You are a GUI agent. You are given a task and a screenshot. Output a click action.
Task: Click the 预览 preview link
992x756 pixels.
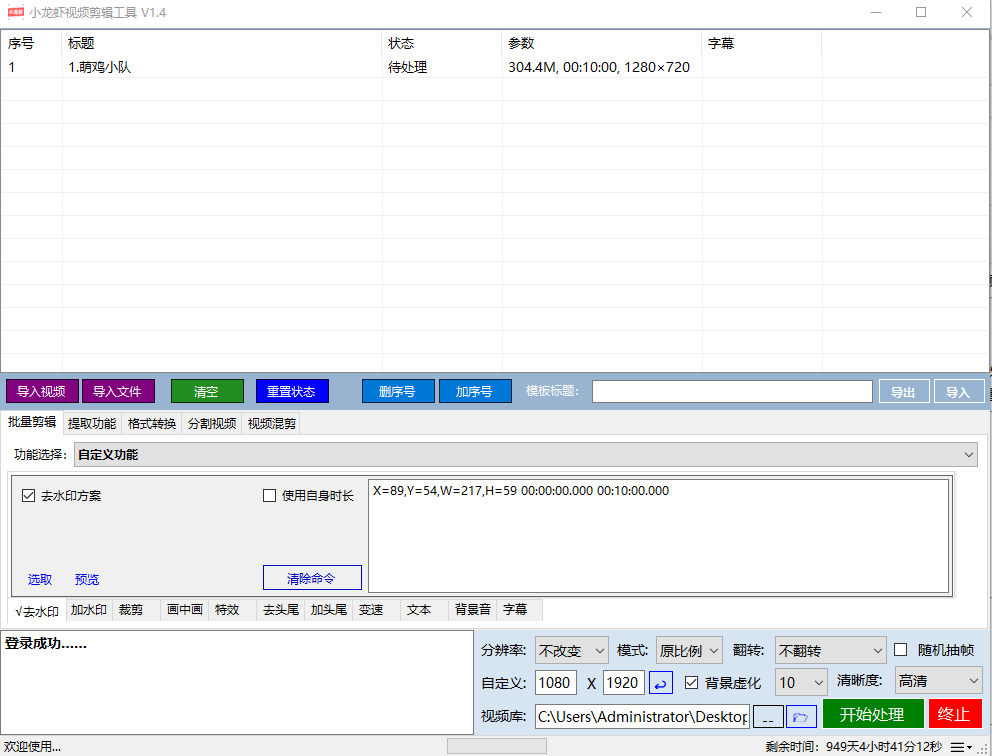[x=87, y=580]
